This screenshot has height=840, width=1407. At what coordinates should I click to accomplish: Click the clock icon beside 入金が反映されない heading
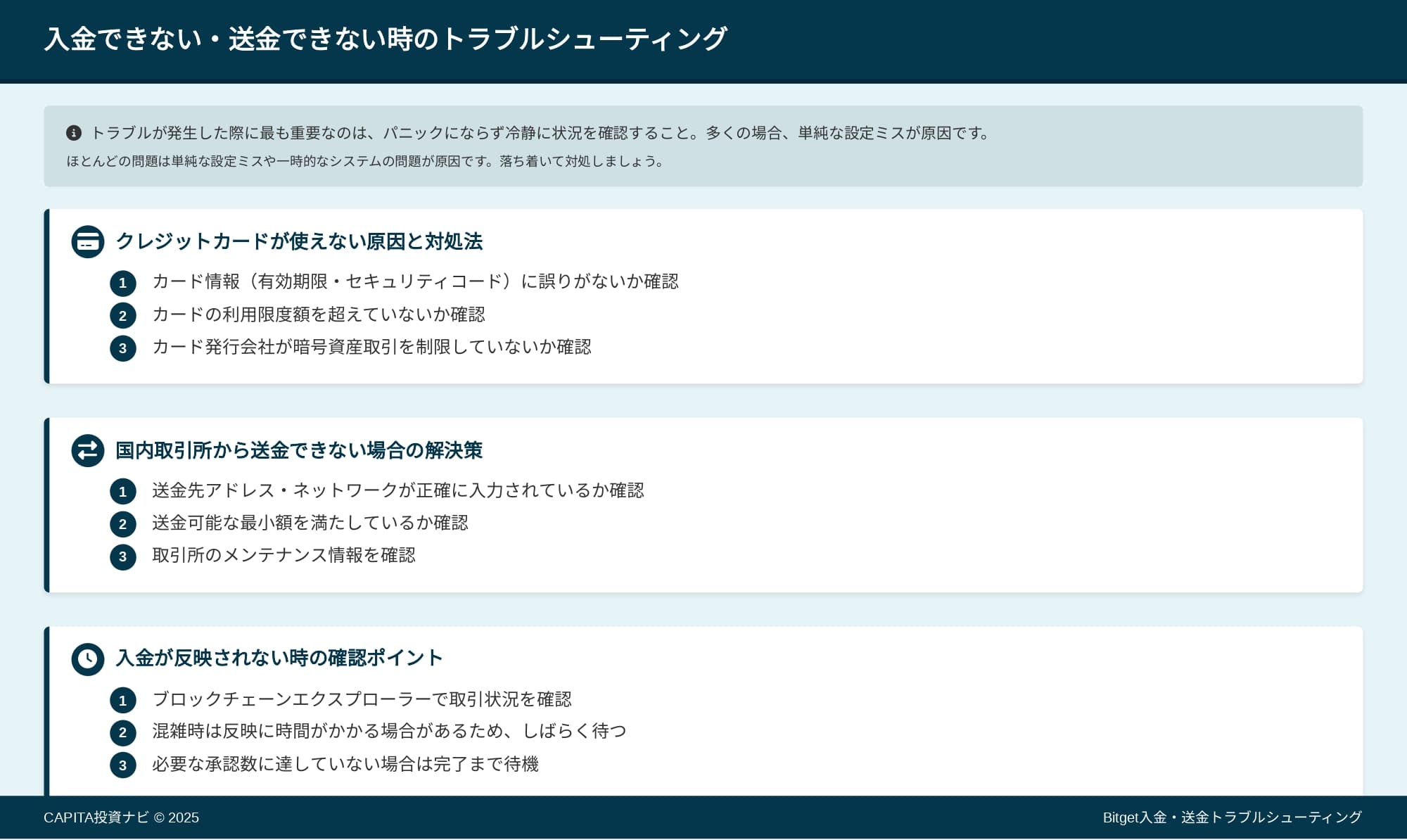tap(88, 659)
